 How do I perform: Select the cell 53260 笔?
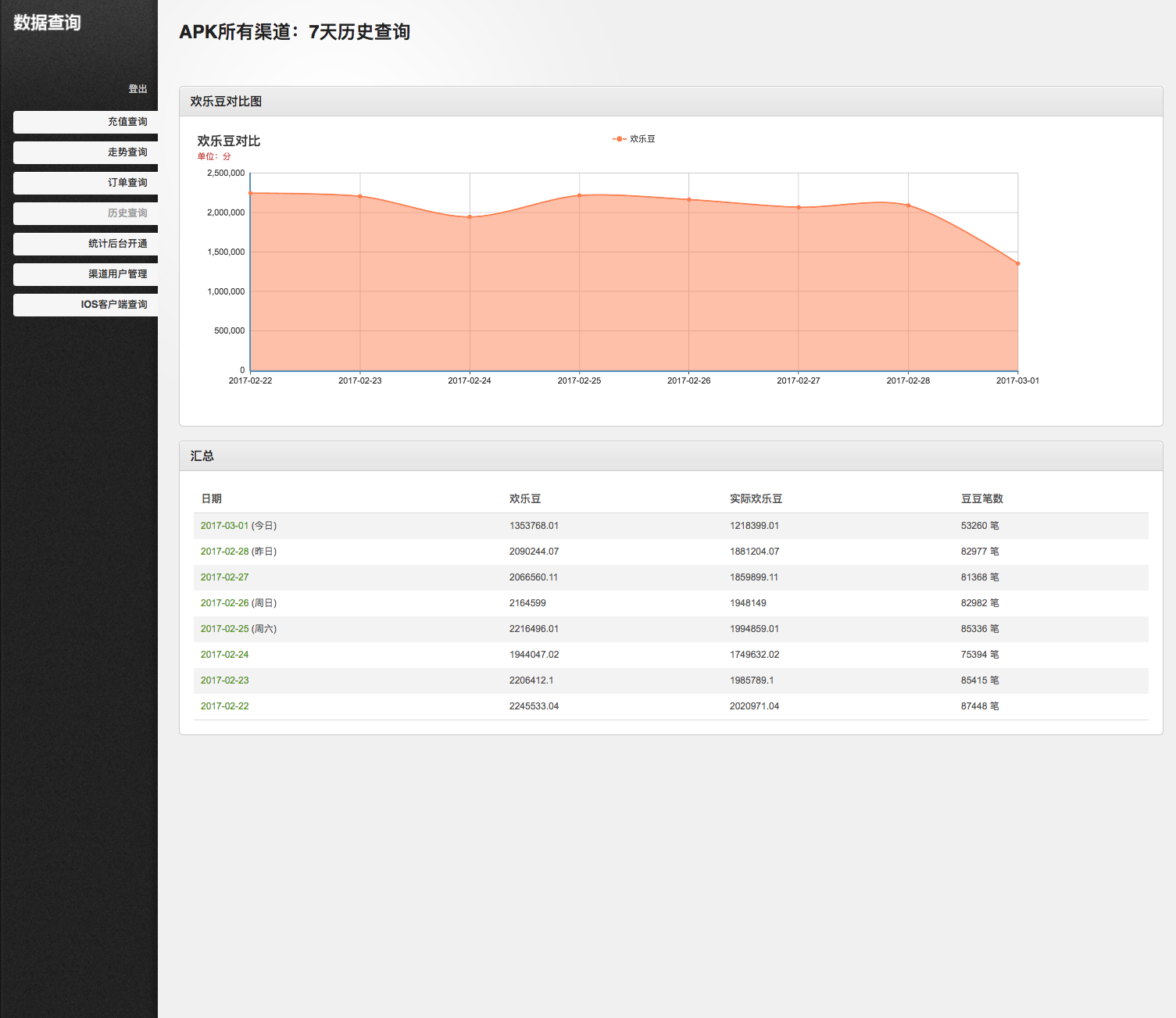click(x=980, y=526)
